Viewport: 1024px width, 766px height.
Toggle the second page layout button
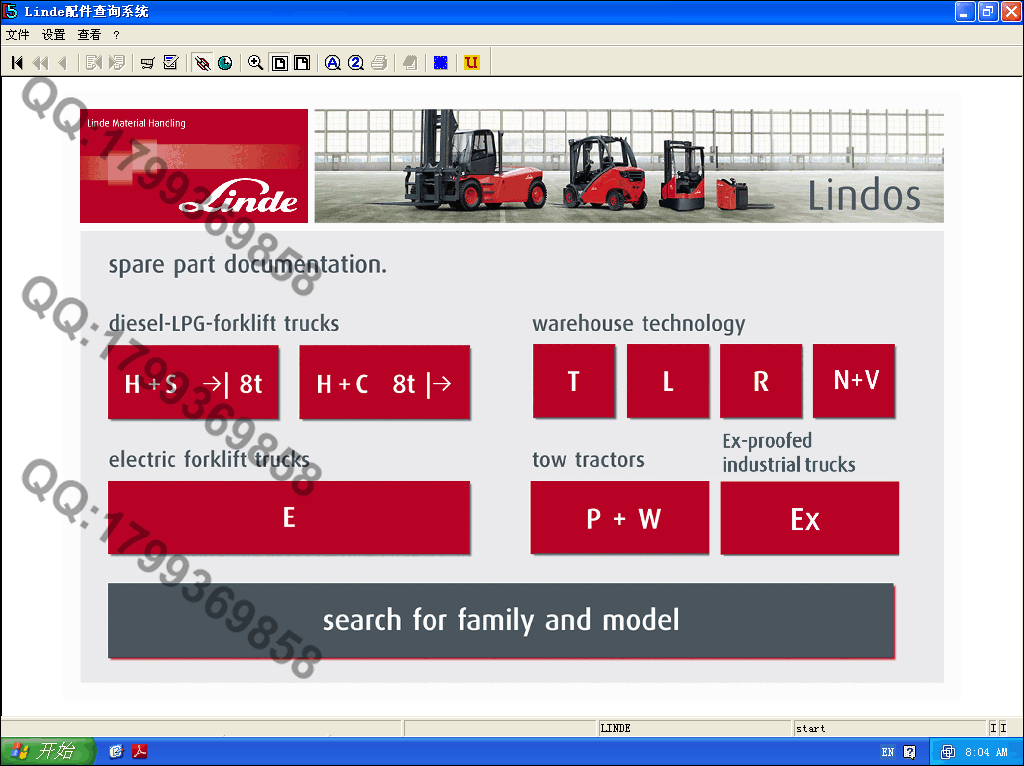[x=301, y=63]
